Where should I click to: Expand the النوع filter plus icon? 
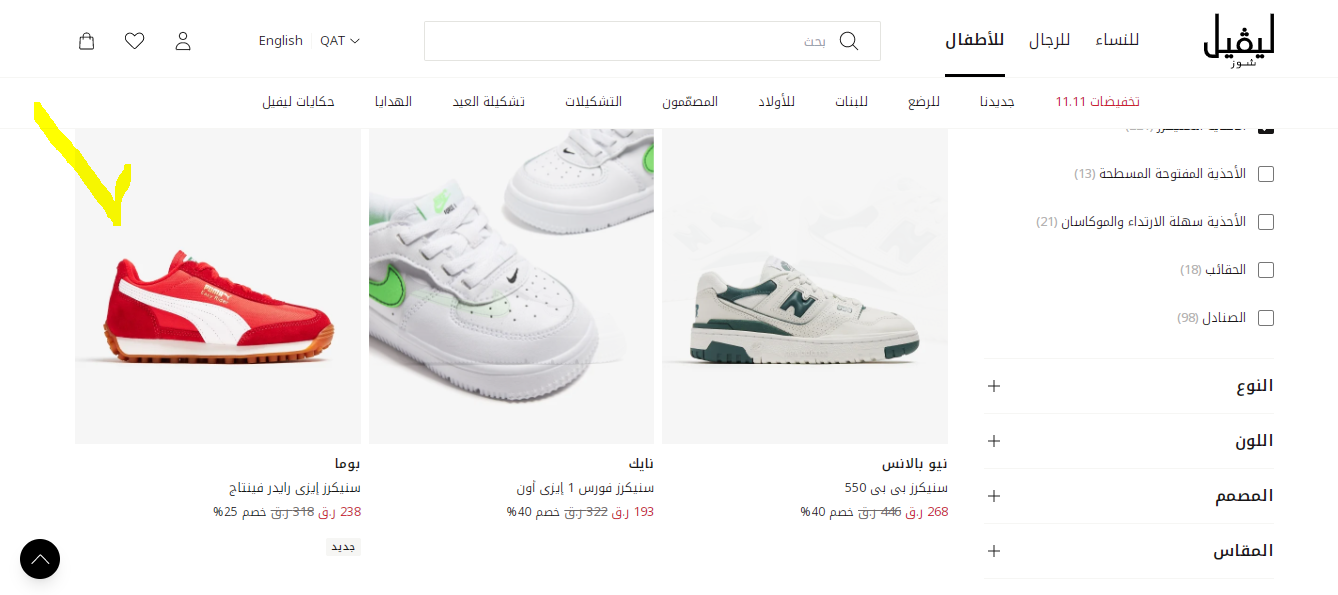tap(994, 386)
